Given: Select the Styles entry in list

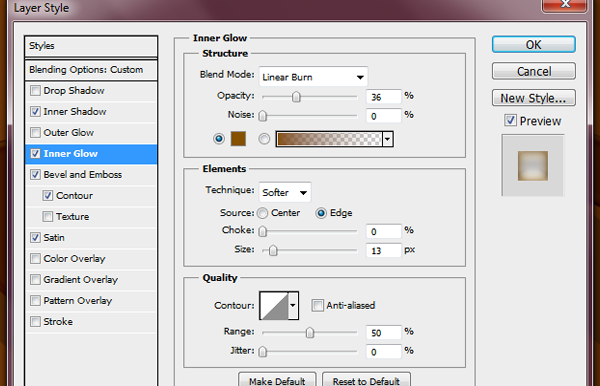Looking at the screenshot, I should pyautogui.click(x=91, y=46).
